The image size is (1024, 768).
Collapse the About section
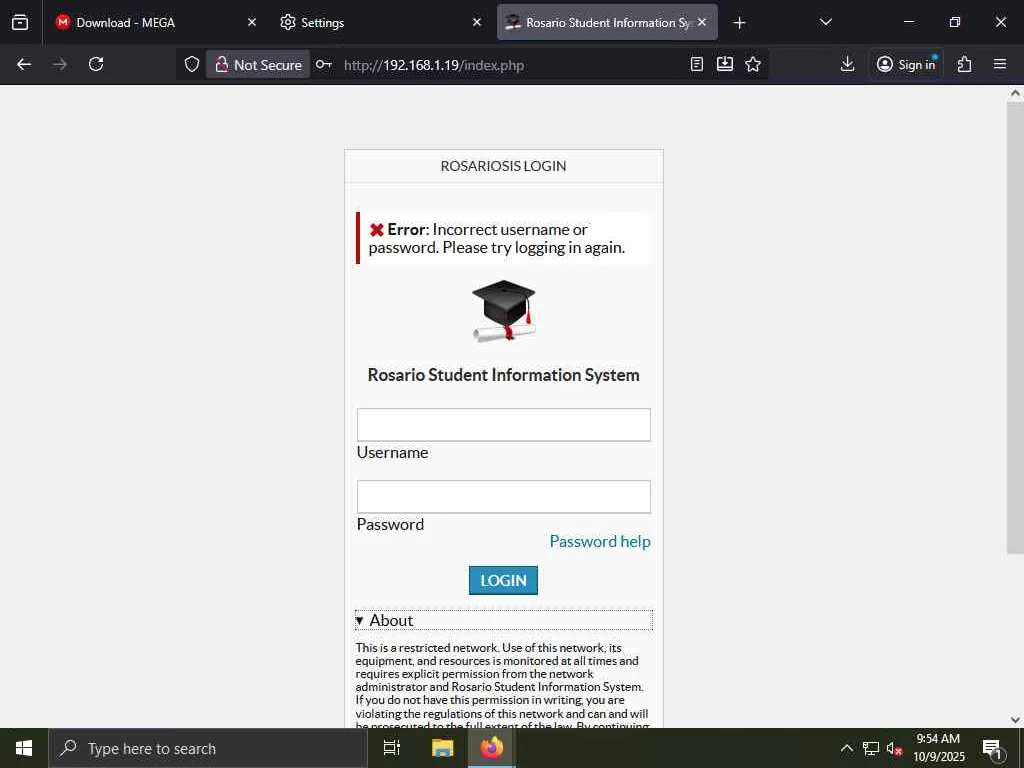pyautogui.click(x=504, y=620)
